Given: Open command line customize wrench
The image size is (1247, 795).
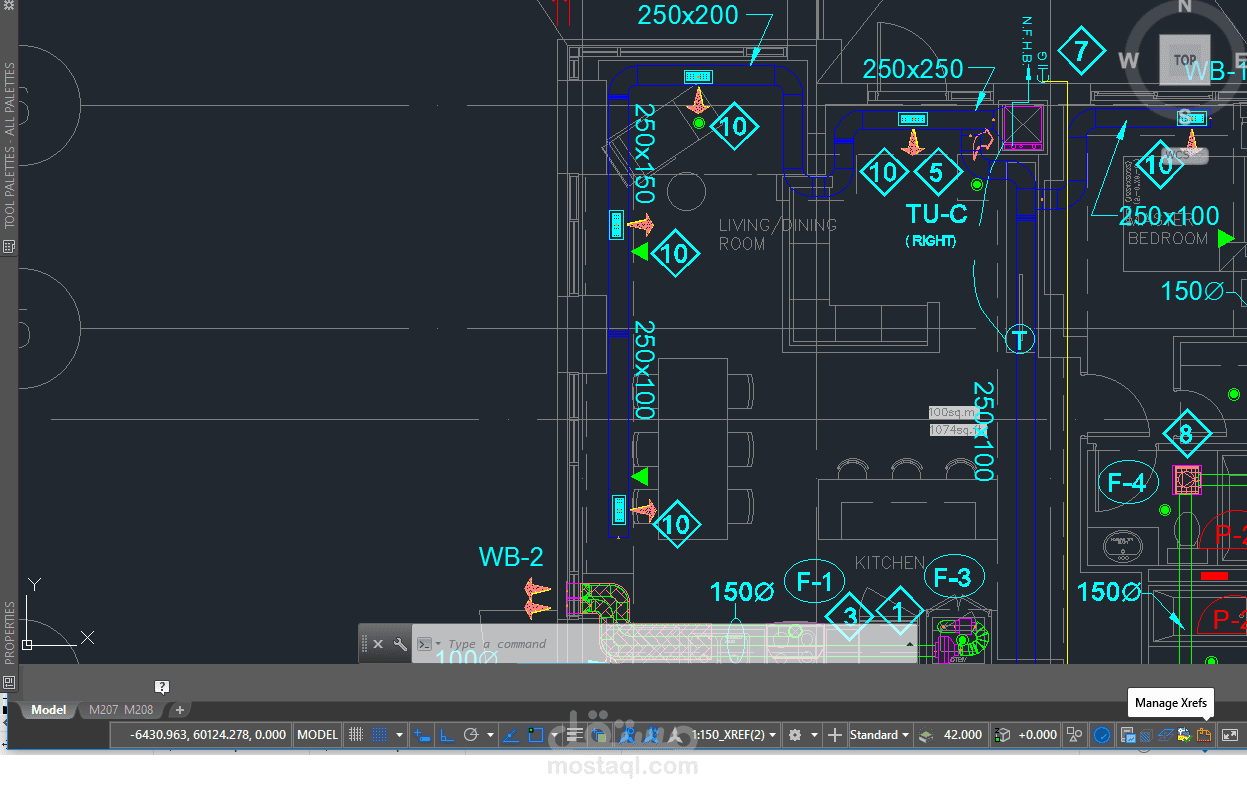Looking at the screenshot, I should tap(400, 644).
